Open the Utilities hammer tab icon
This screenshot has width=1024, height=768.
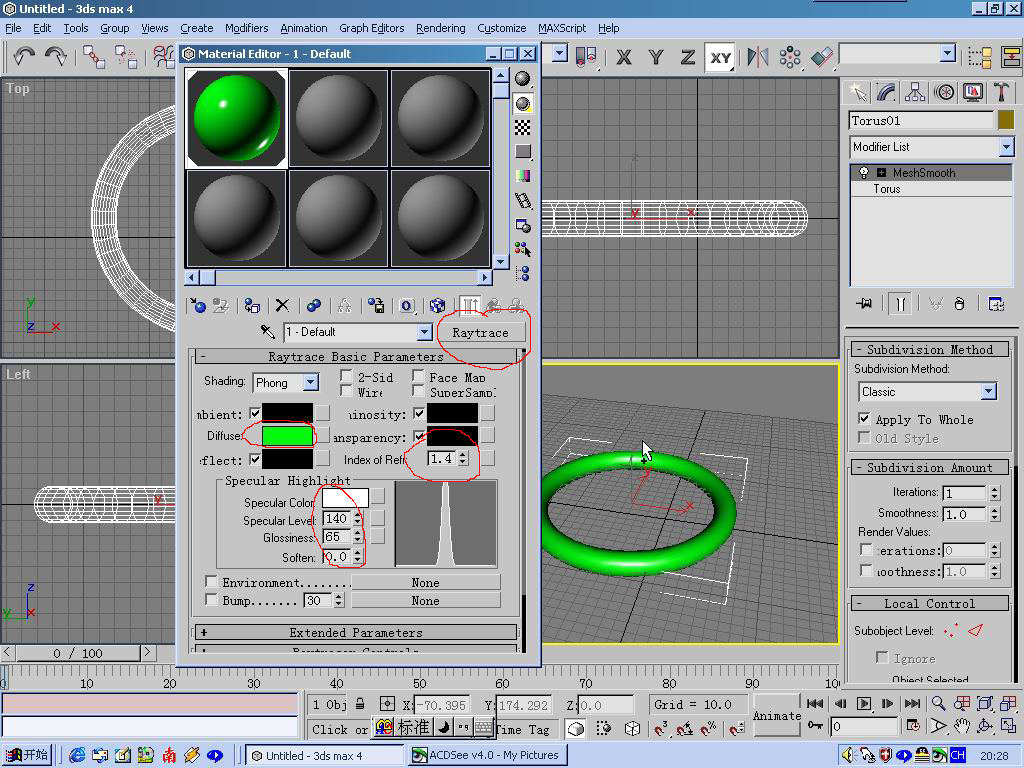1001,92
